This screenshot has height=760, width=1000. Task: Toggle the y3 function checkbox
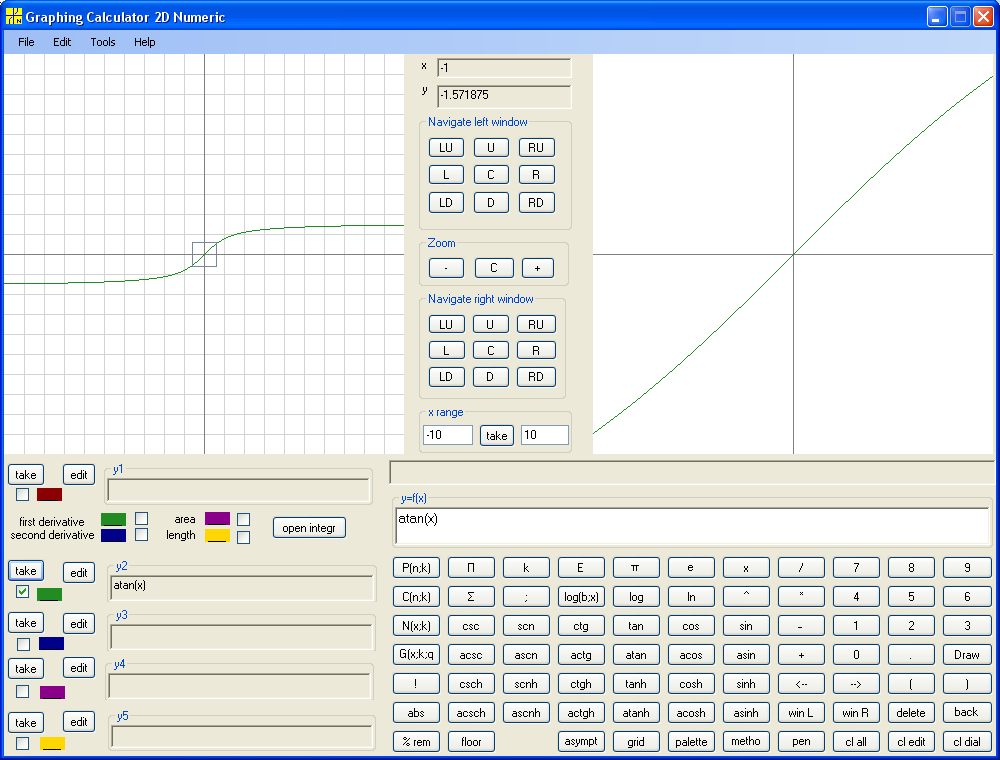click(24, 644)
